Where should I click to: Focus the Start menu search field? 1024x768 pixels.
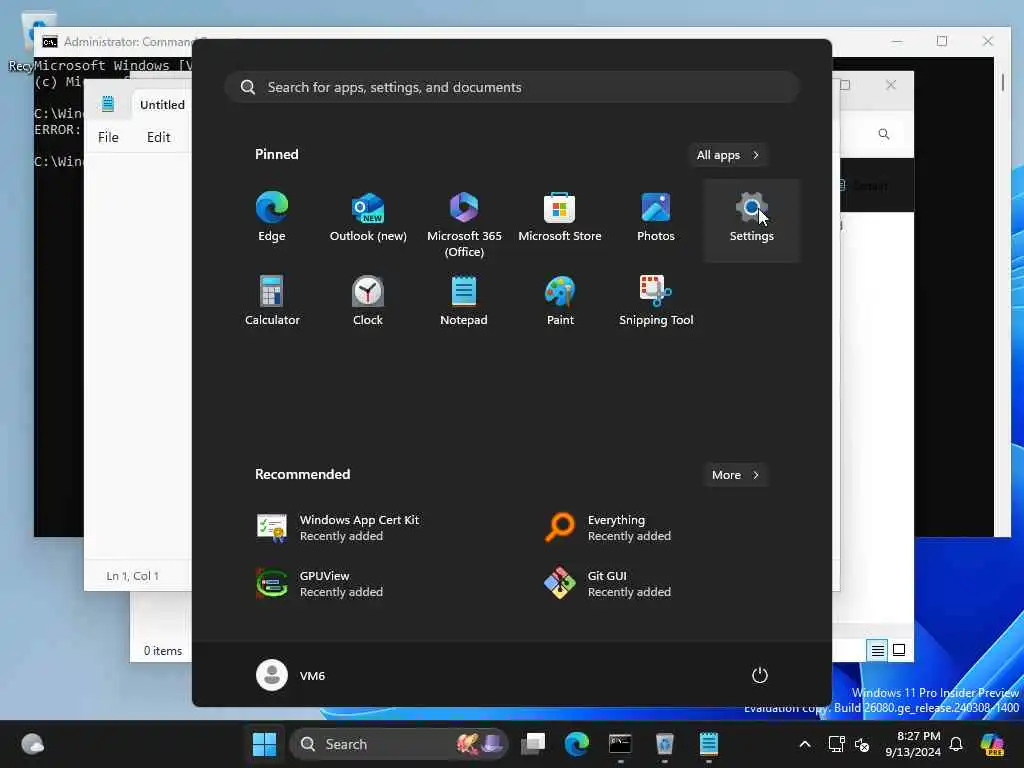pos(512,87)
